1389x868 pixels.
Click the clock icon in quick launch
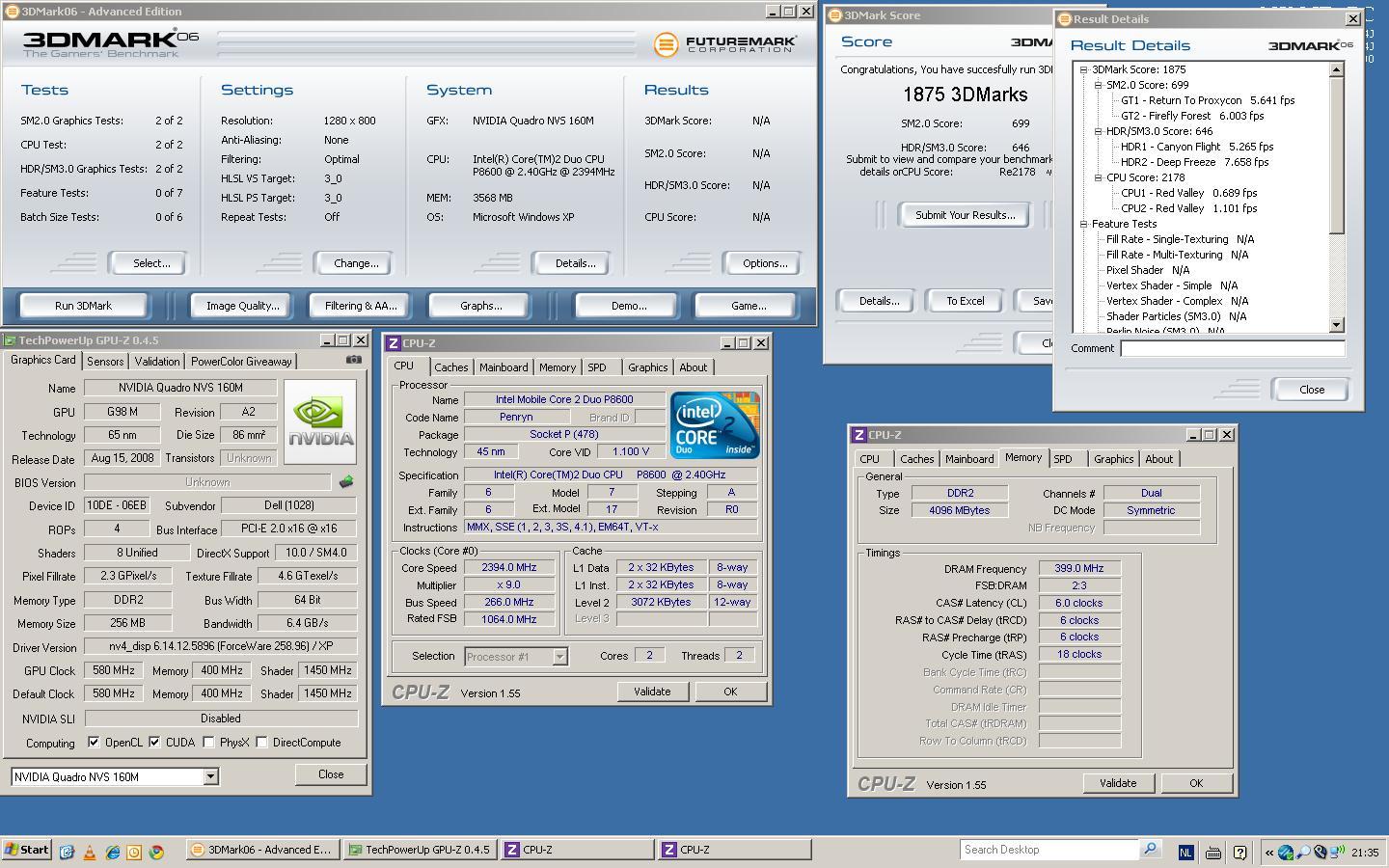(134, 852)
